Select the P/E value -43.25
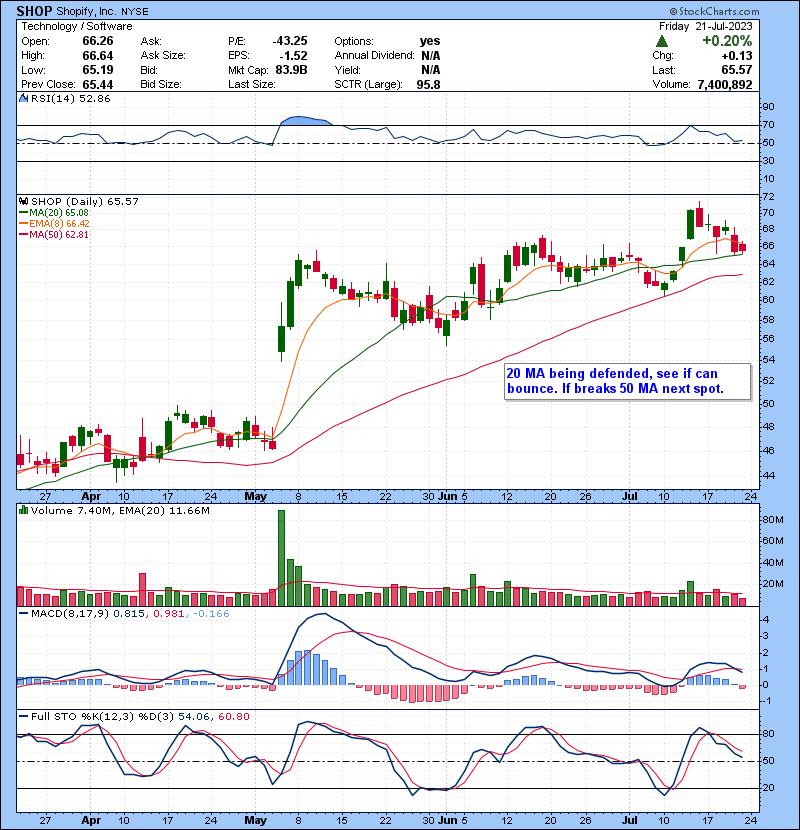800x830 pixels. (x=290, y=41)
